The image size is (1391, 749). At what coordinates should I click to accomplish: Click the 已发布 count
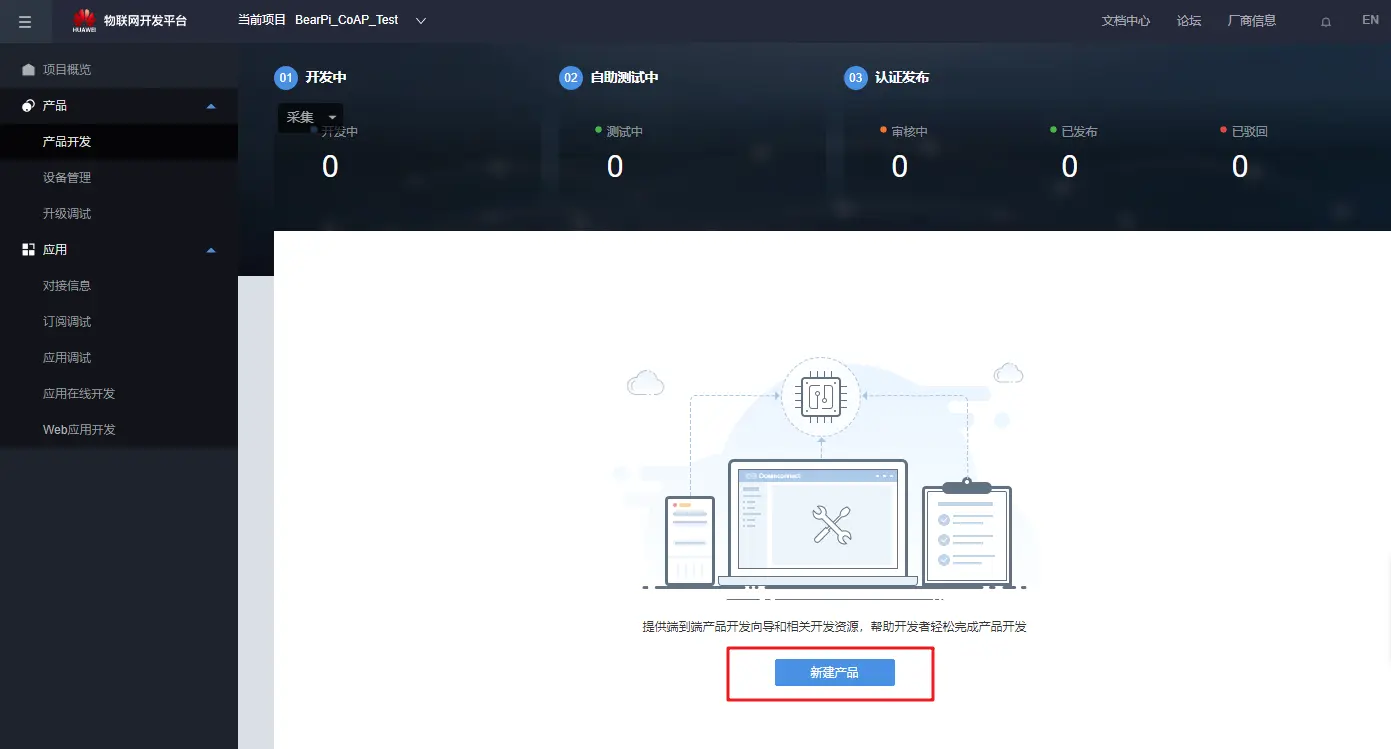(1070, 167)
